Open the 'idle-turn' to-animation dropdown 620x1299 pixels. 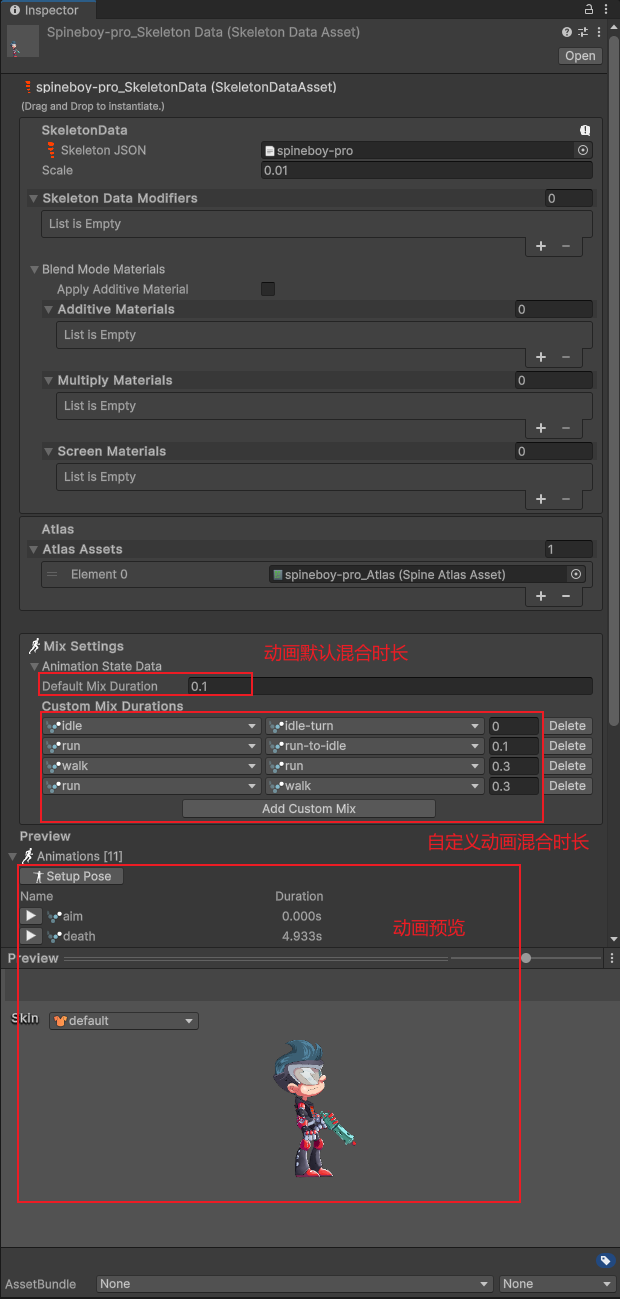375,726
